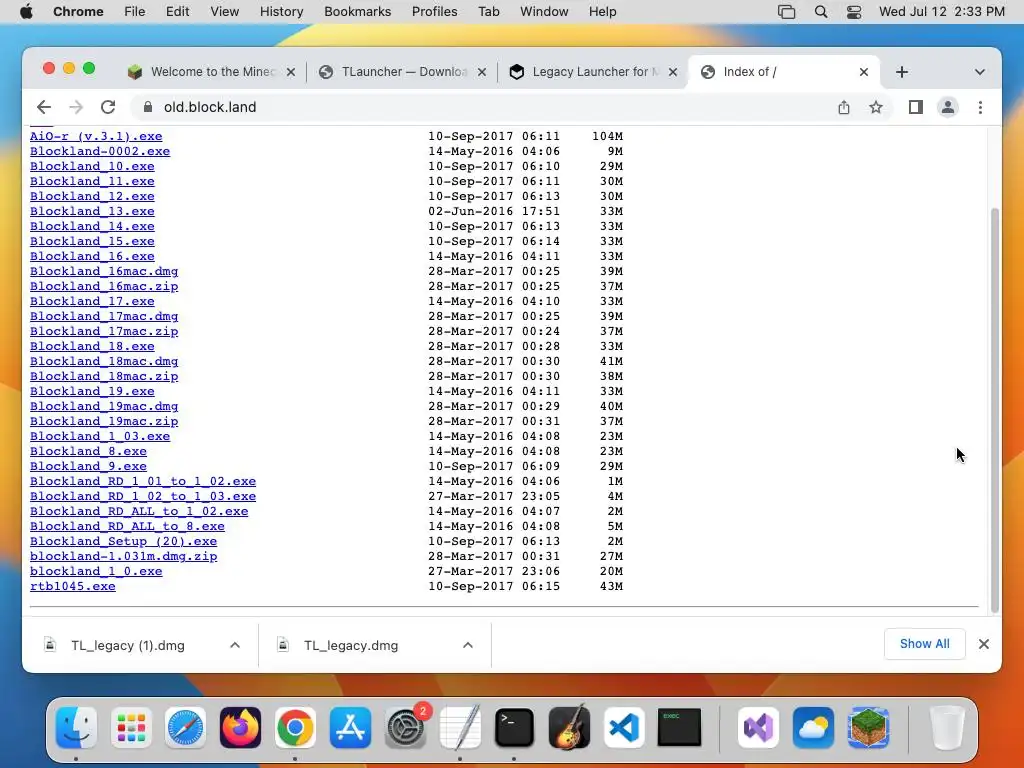
Task: Open the Apple menu
Action: click(26, 12)
